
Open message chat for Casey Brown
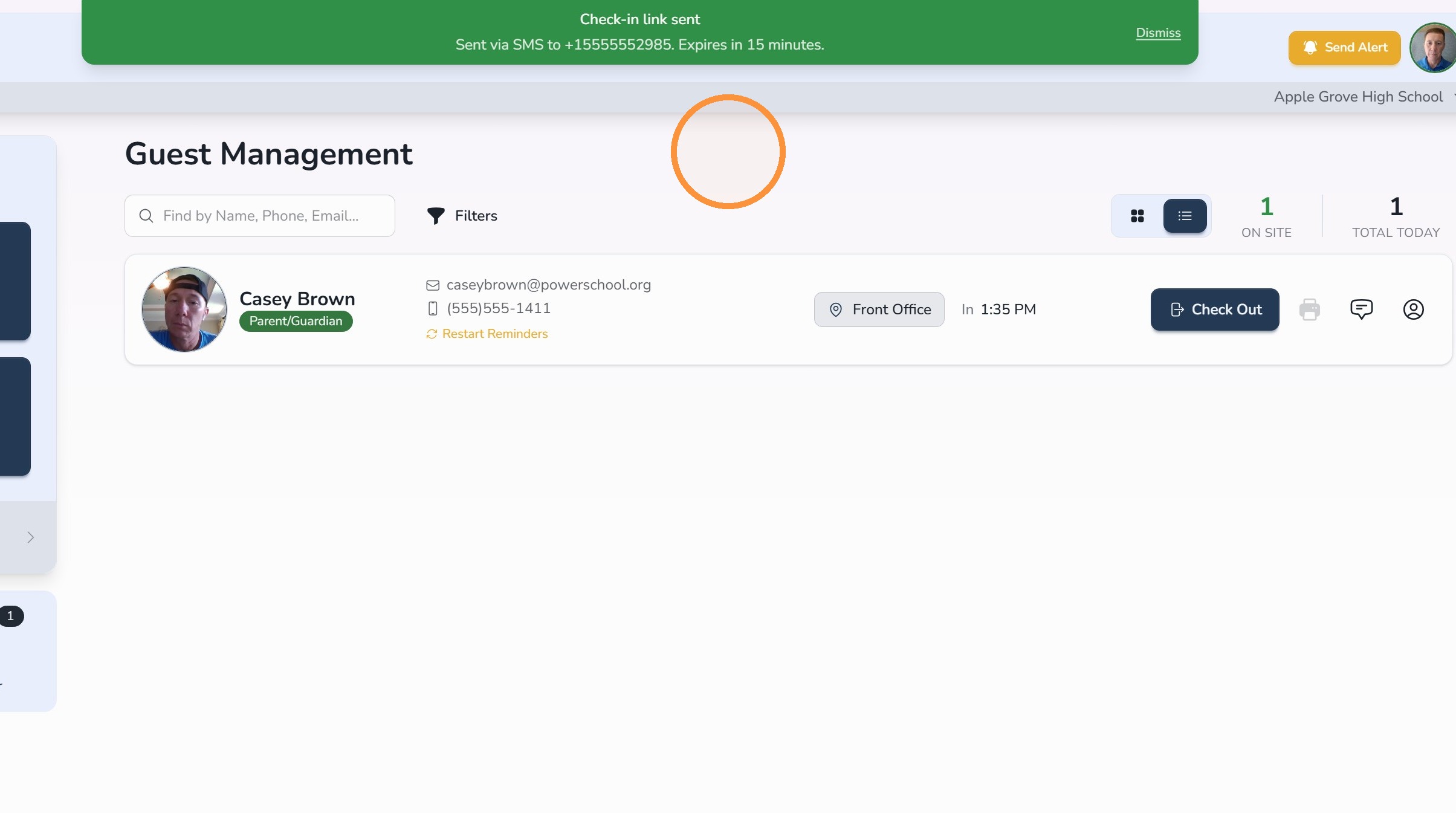pyautogui.click(x=1361, y=309)
